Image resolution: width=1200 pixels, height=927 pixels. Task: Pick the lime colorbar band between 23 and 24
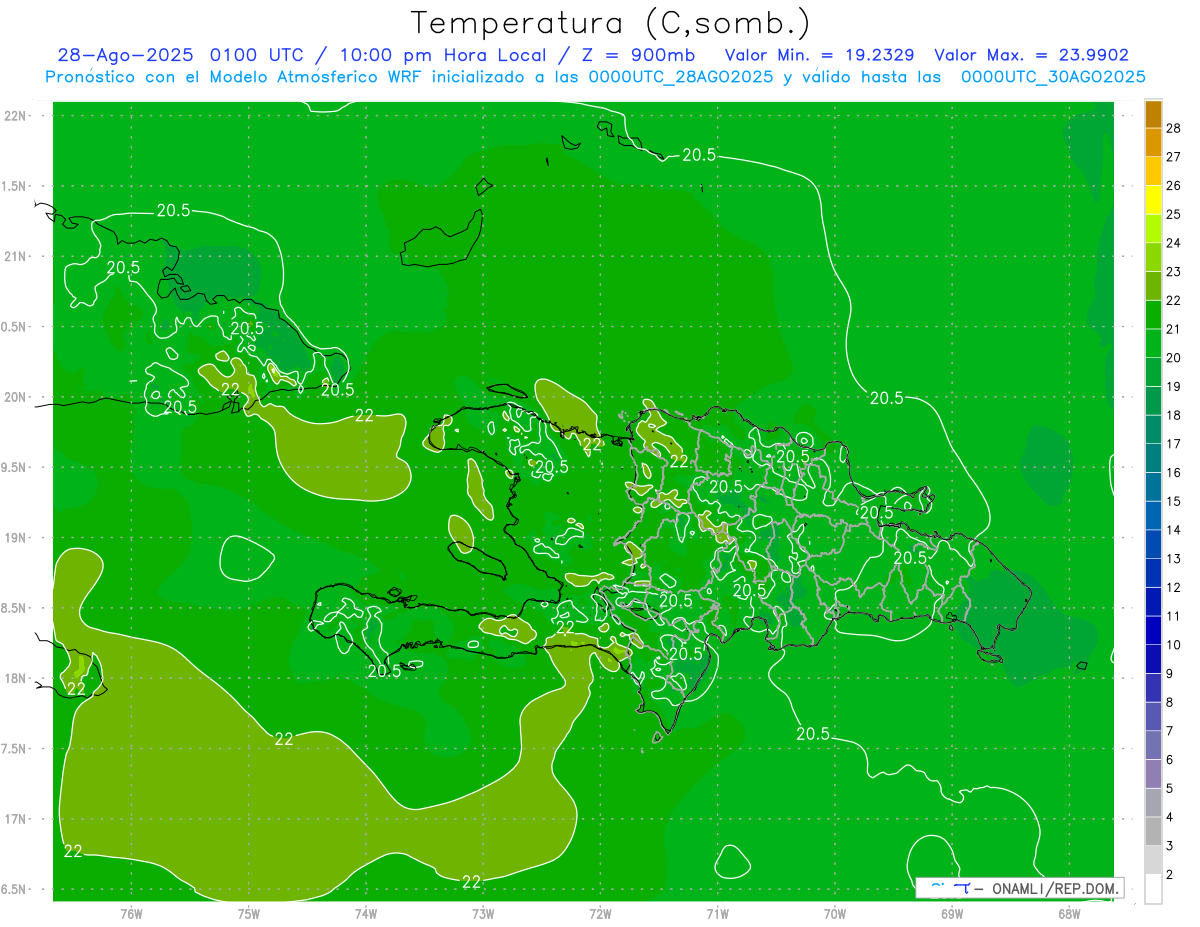(1154, 258)
